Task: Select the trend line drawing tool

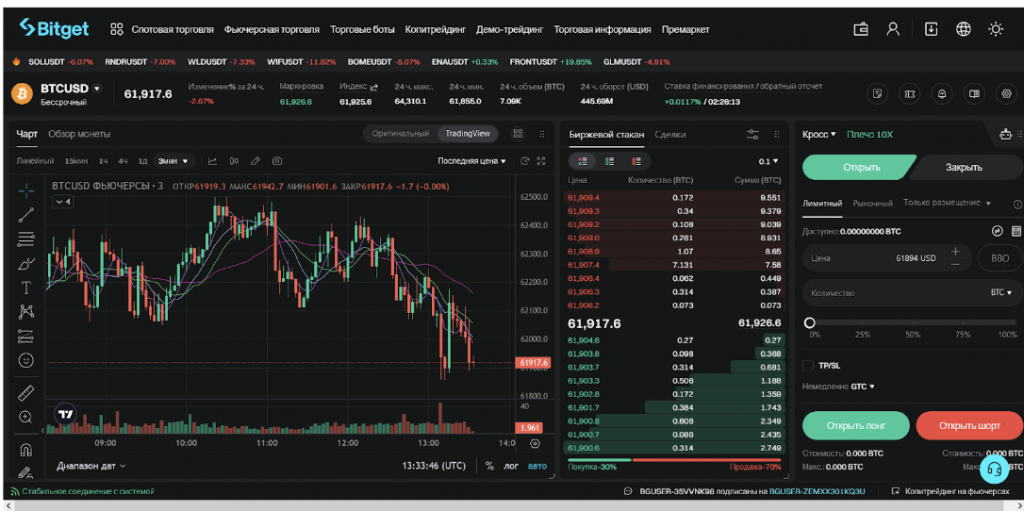Action: (x=26, y=214)
